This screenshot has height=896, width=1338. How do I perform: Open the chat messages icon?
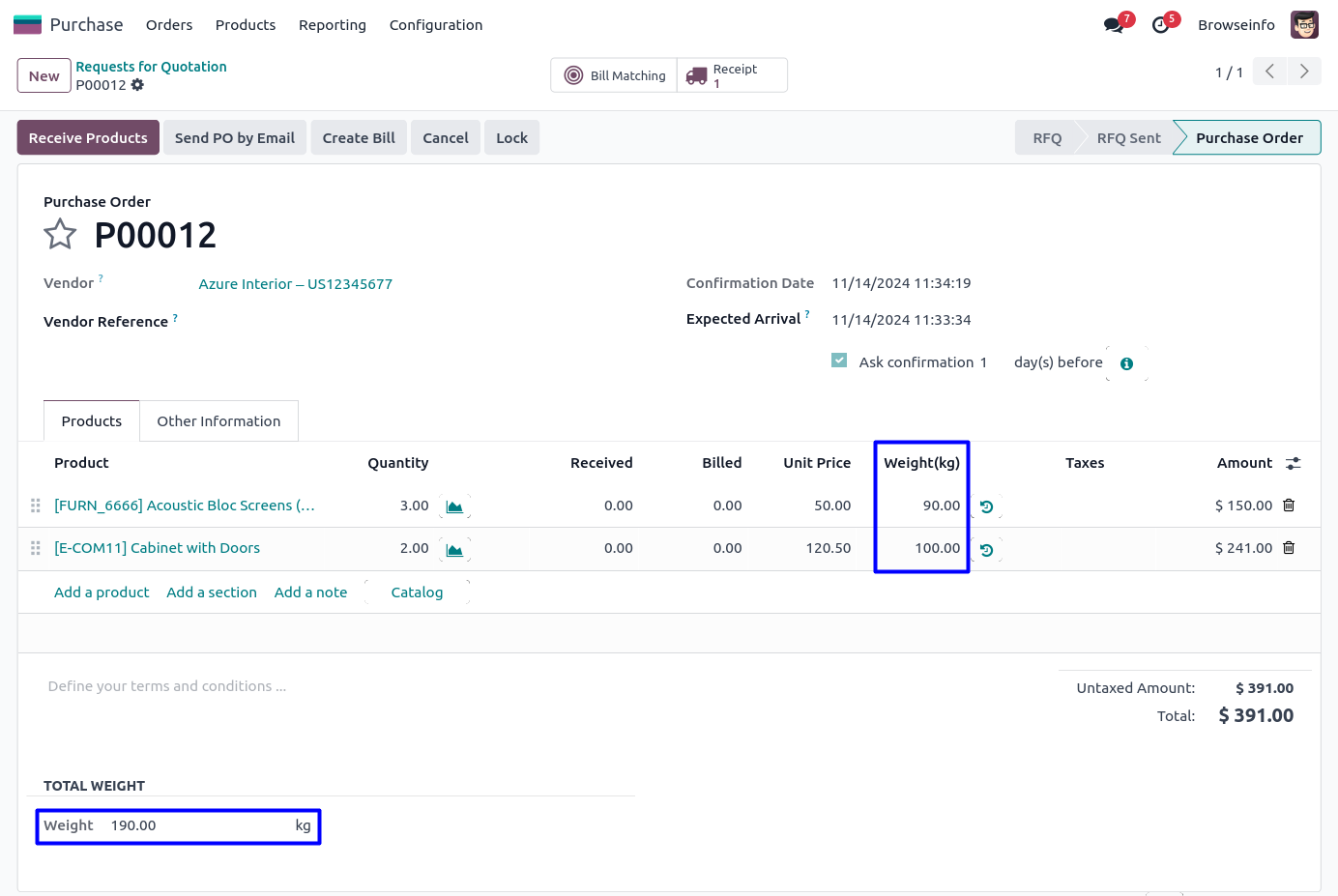[x=1114, y=25]
